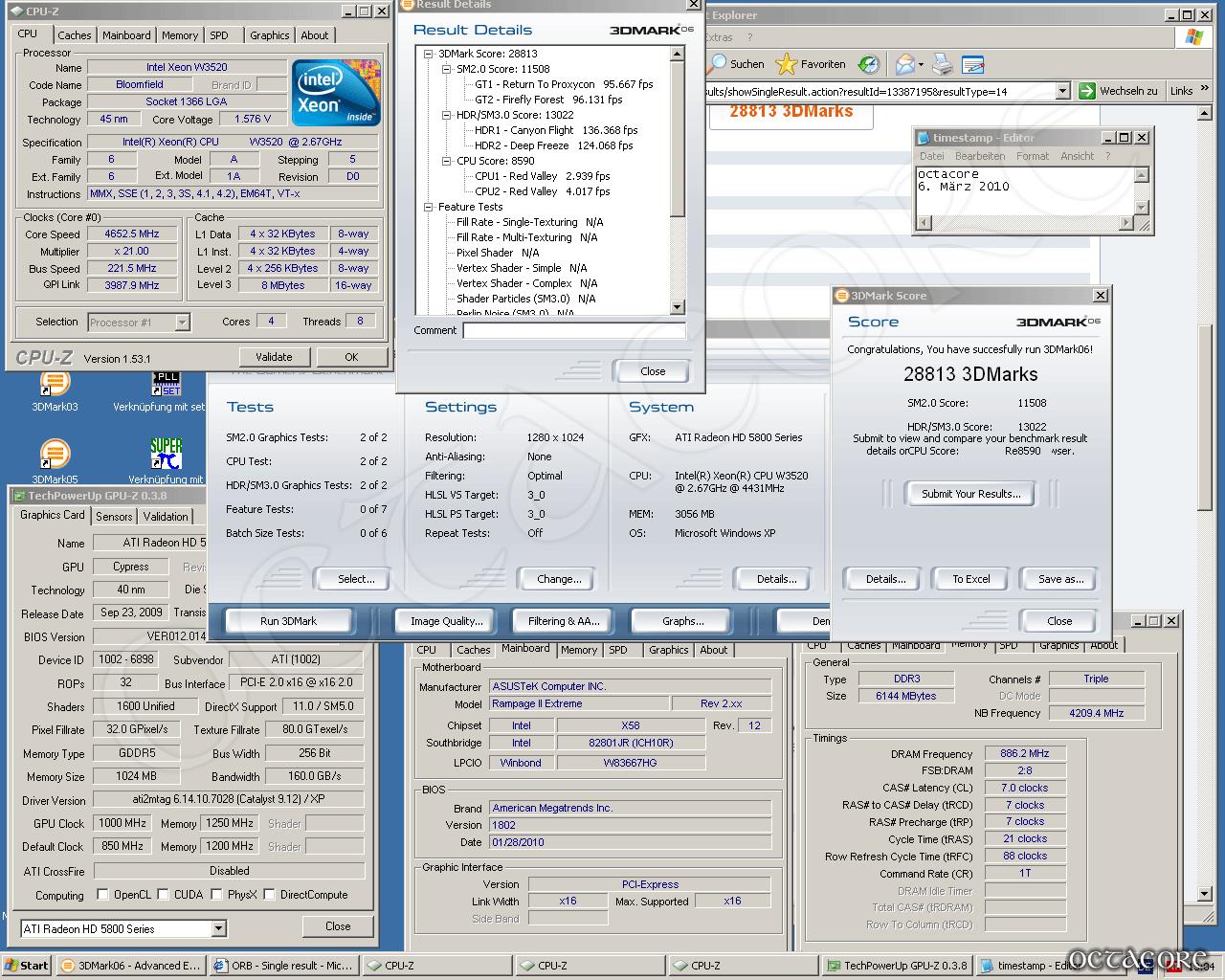Collapse the HDR/SM3.0 Score tree node
Viewport: 1225px width, 980px height.
coord(447,115)
